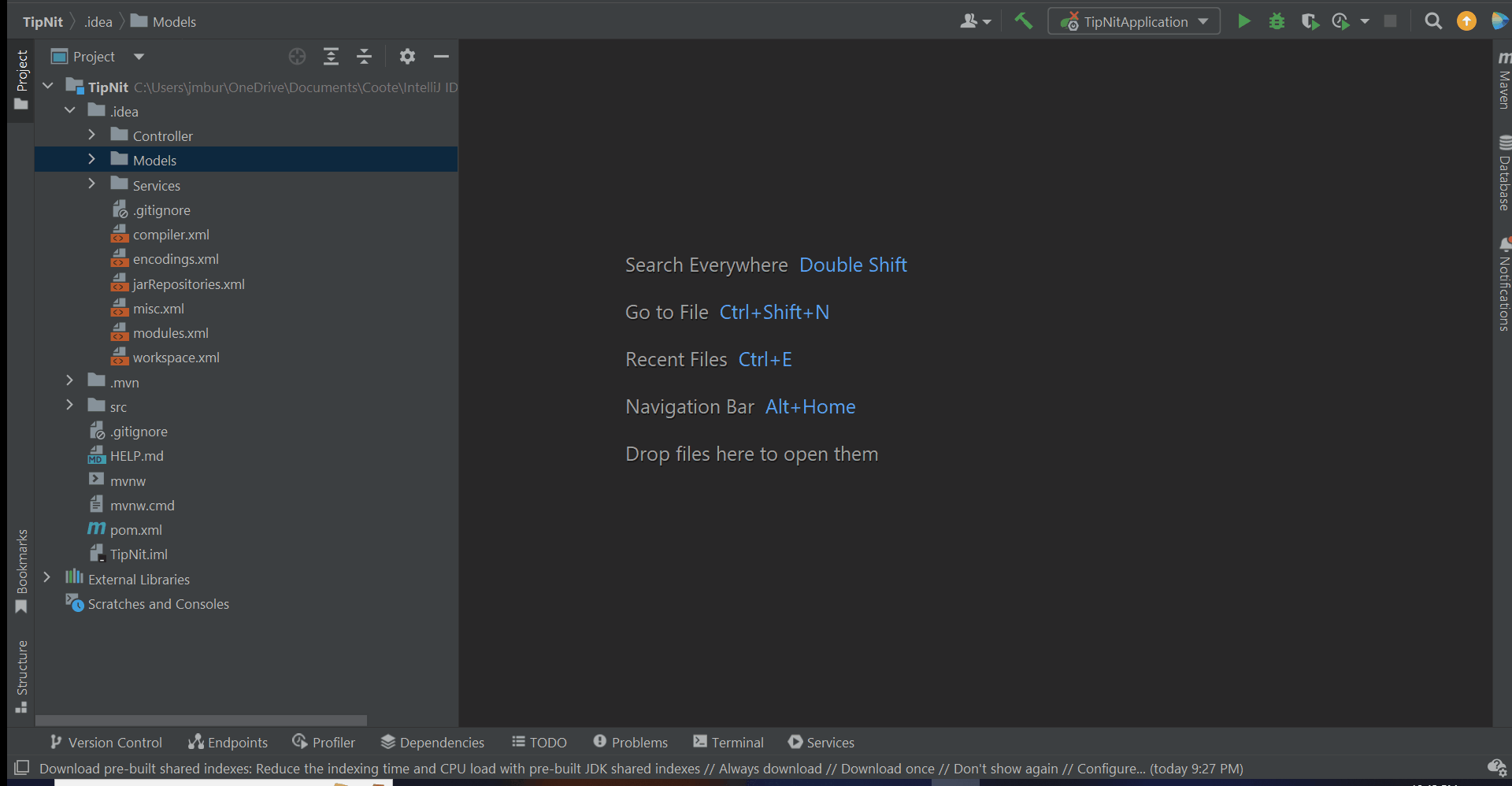Image resolution: width=1512 pixels, height=786 pixels.
Task: Open the Project panel options gear icon
Action: pyautogui.click(x=407, y=56)
